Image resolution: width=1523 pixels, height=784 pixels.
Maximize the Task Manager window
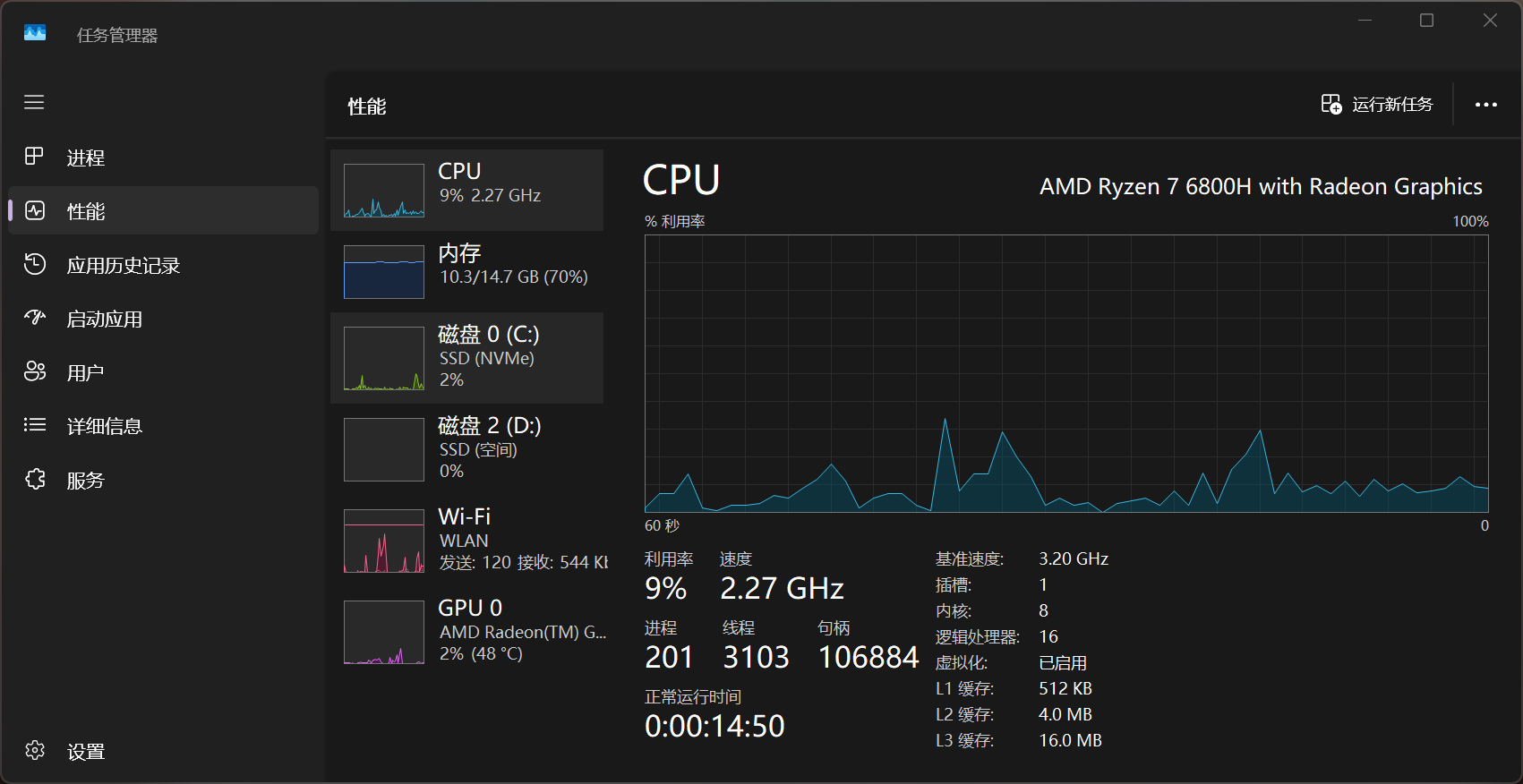click(1426, 21)
